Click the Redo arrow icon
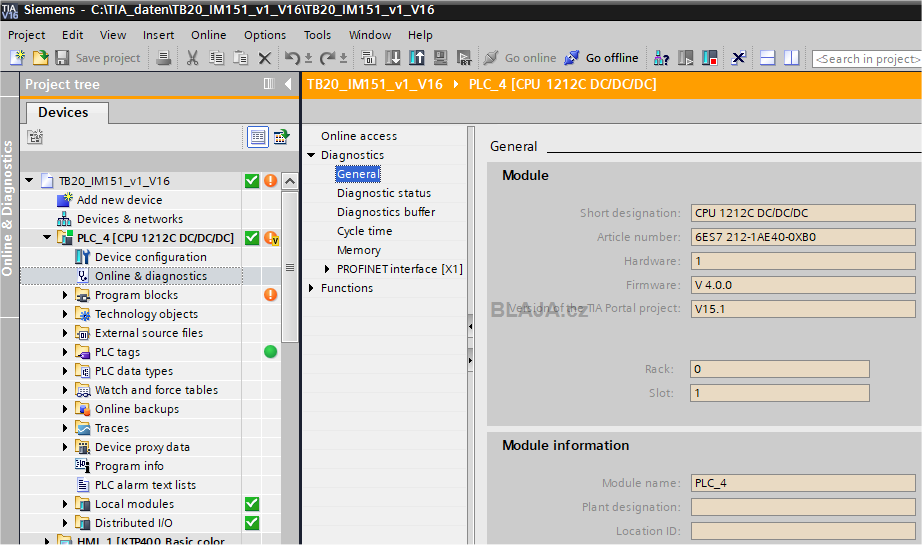 click(328, 58)
